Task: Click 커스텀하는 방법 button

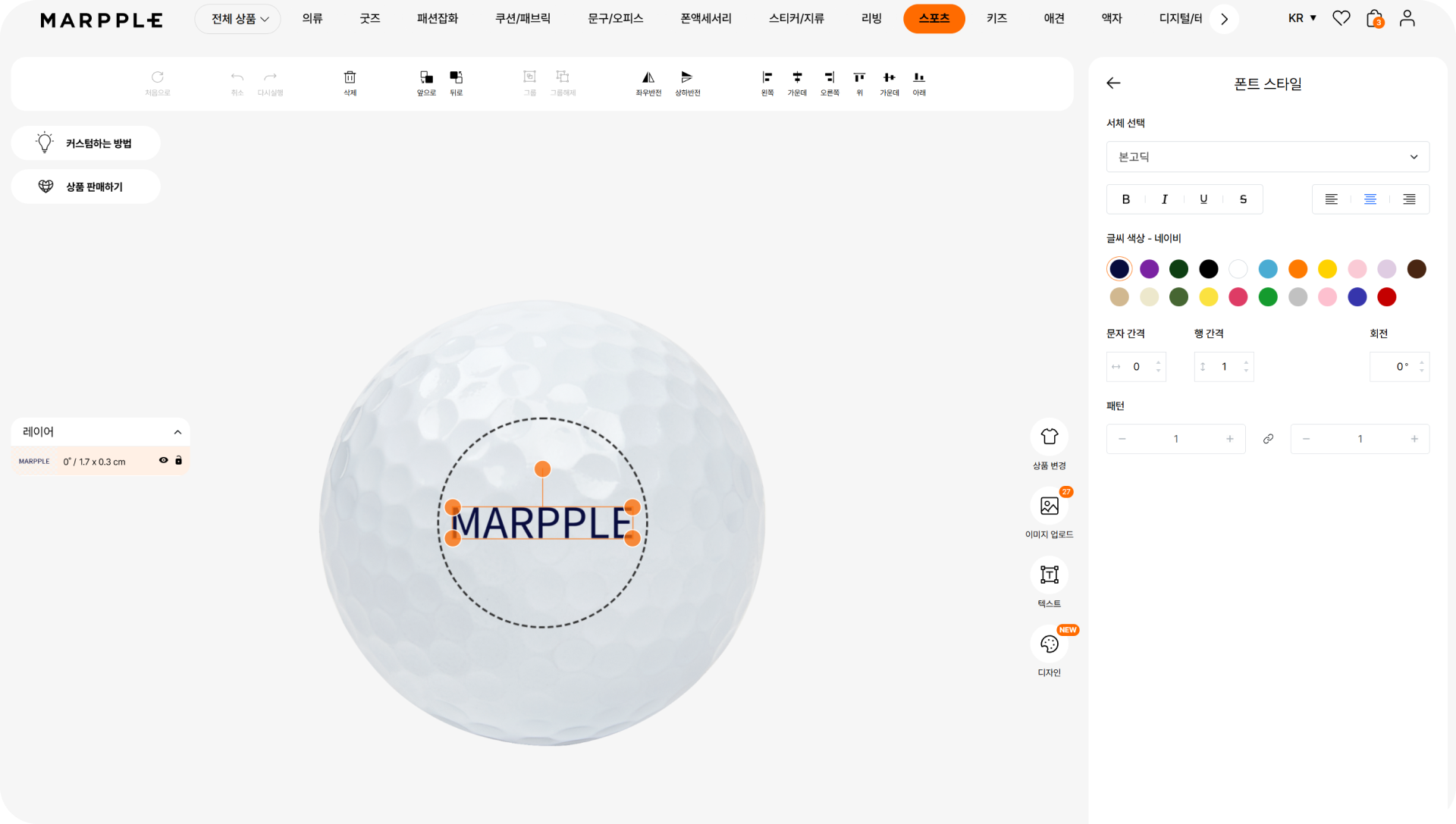Action: tap(86, 143)
